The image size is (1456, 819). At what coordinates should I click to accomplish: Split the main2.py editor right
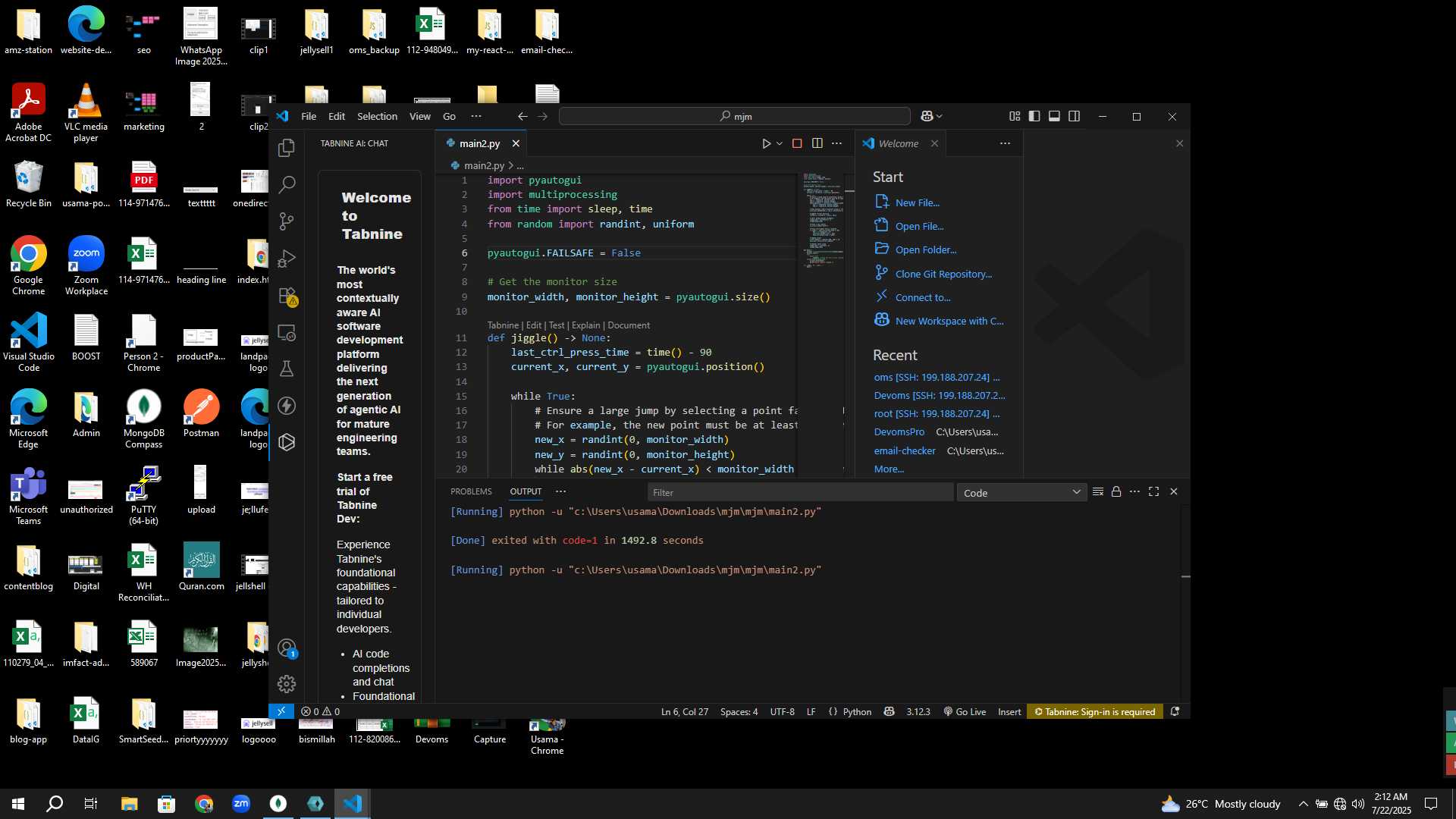[817, 143]
